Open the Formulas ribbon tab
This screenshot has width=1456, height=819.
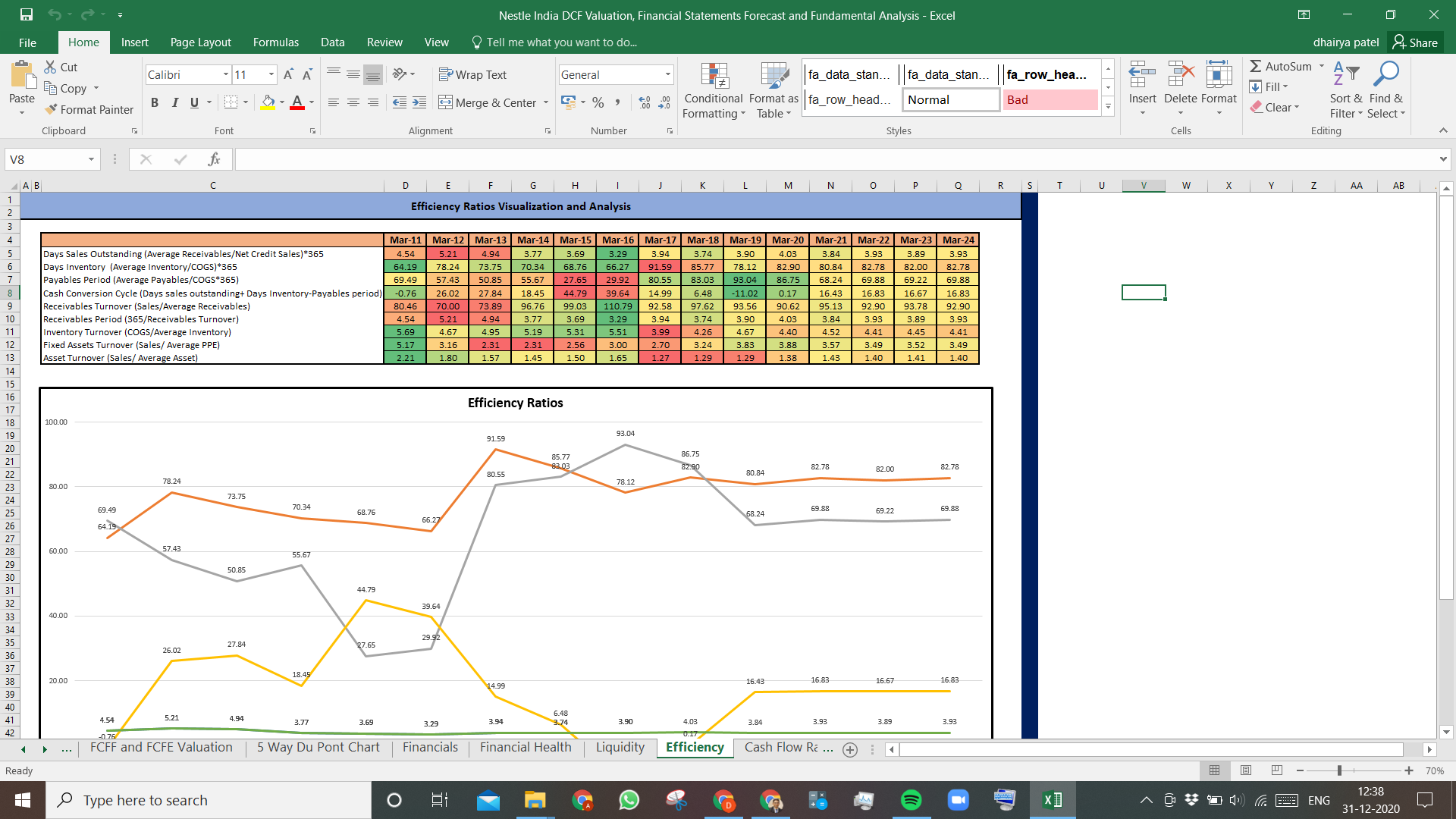pyautogui.click(x=275, y=42)
